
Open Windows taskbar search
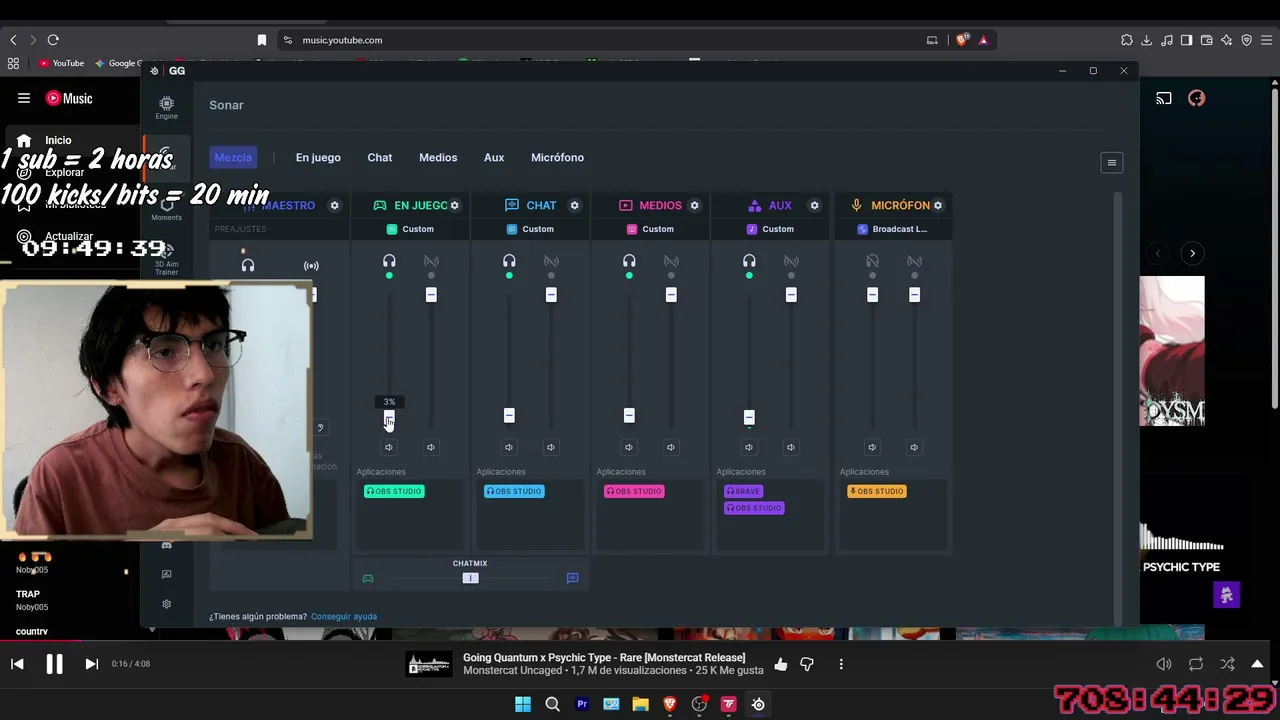click(x=552, y=704)
